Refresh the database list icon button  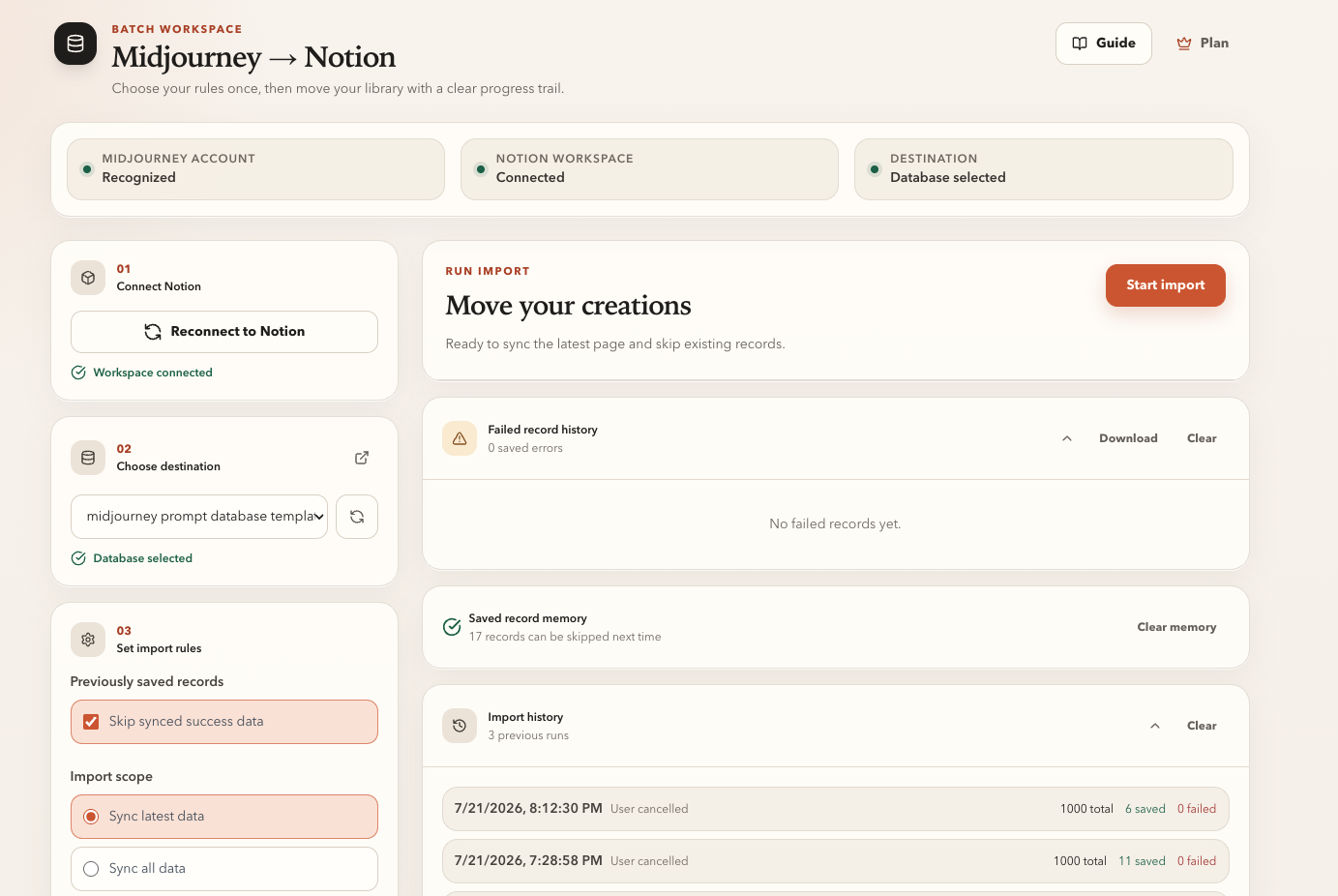(357, 517)
